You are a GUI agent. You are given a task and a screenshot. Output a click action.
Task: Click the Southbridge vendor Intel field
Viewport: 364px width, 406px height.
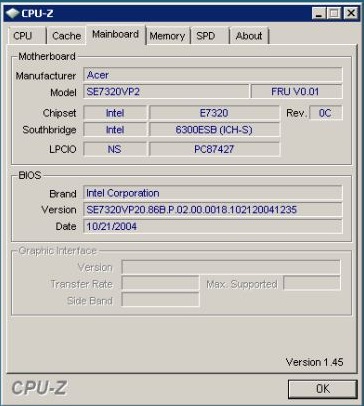point(115,130)
